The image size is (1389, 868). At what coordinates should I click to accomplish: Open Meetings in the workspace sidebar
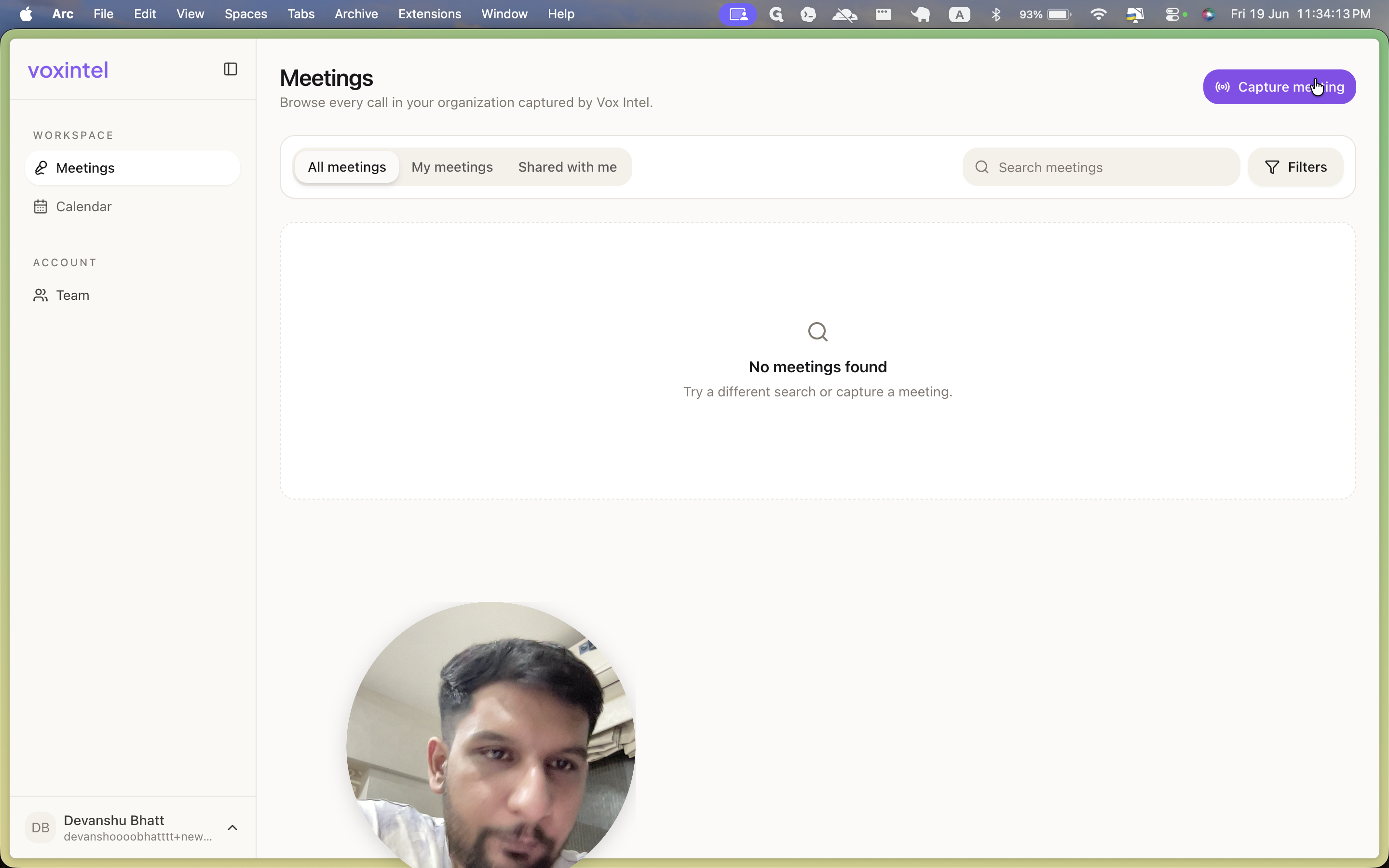133,168
